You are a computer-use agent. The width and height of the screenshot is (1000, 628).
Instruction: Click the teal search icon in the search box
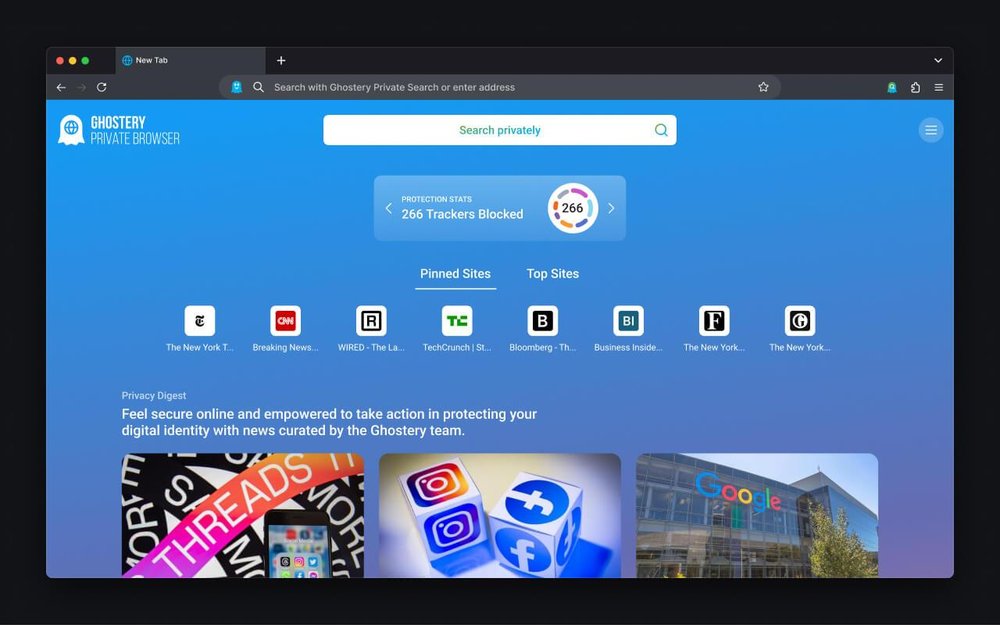[x=661, y=130]
